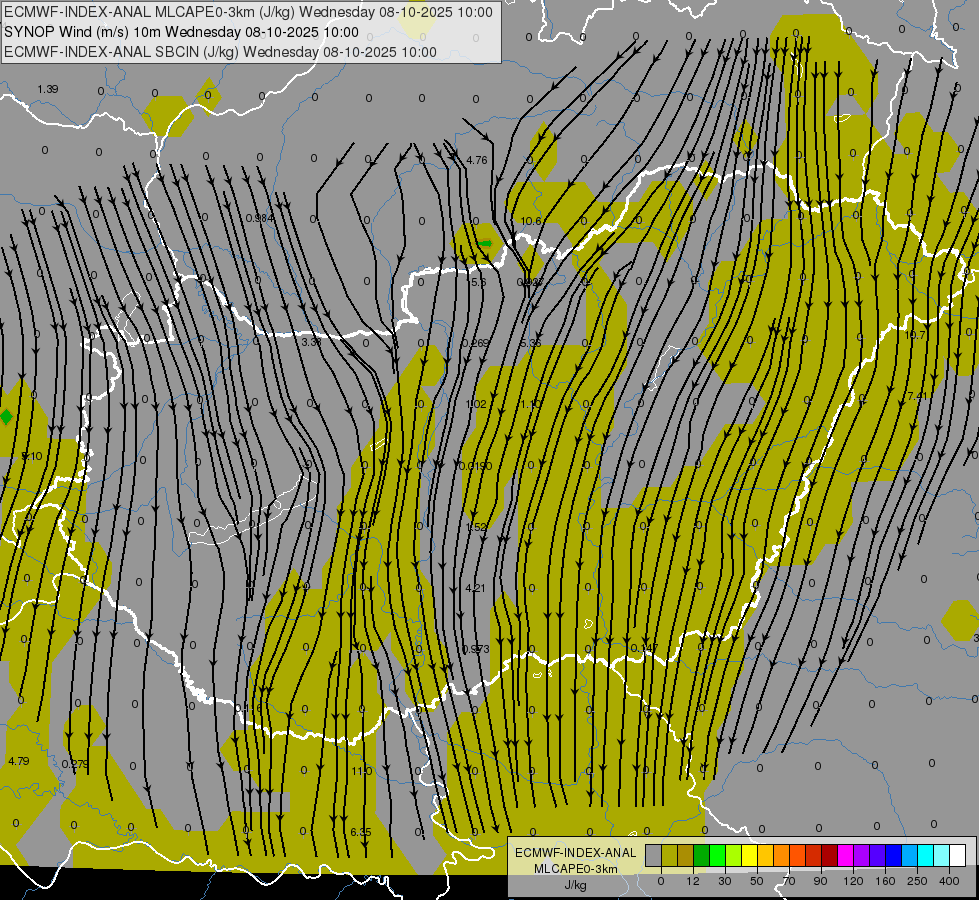
Task: Click the map value '1.02'
Action: [x=476, y=404]
